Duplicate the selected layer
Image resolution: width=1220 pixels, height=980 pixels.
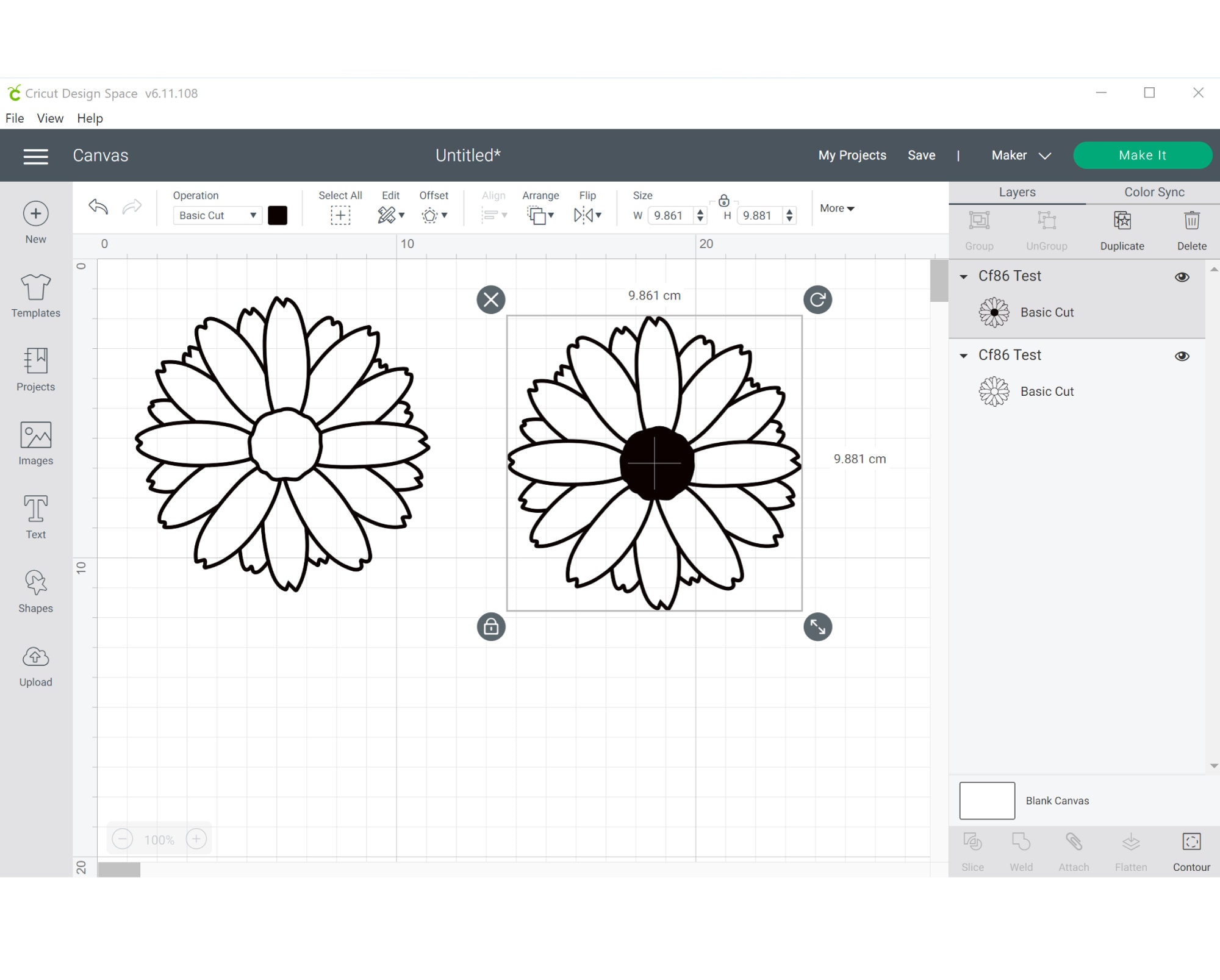tap(1122, 231)
